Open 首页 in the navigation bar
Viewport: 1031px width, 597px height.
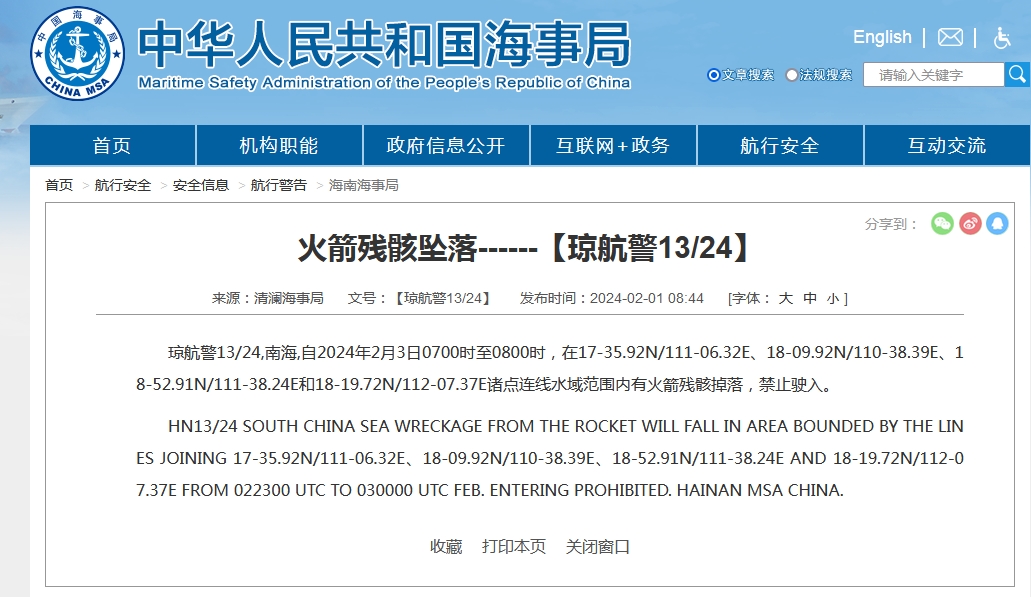point(112,145)
